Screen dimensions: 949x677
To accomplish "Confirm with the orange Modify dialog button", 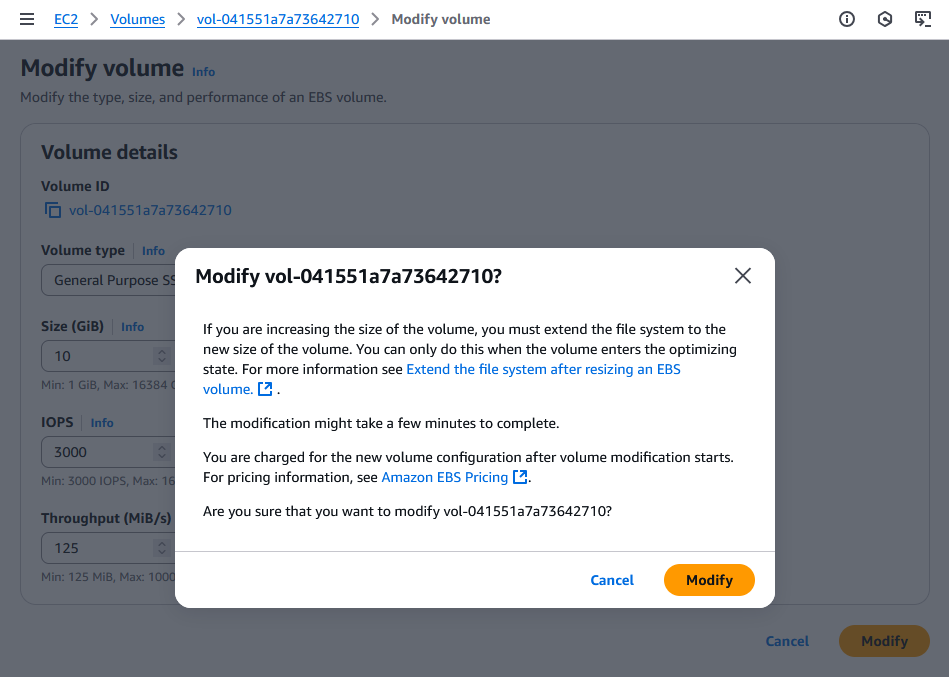I will 709,580.
